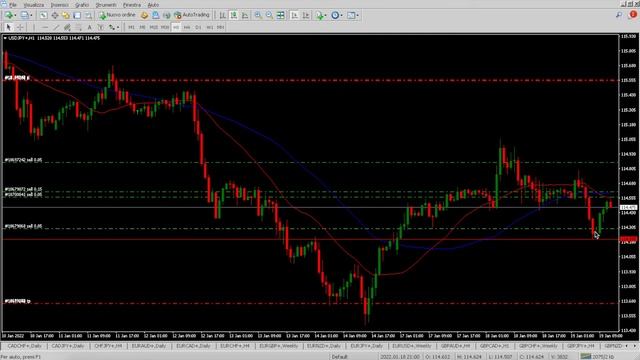Select the M1 timeframe button
640x360 pixels.
pos(131,27)
